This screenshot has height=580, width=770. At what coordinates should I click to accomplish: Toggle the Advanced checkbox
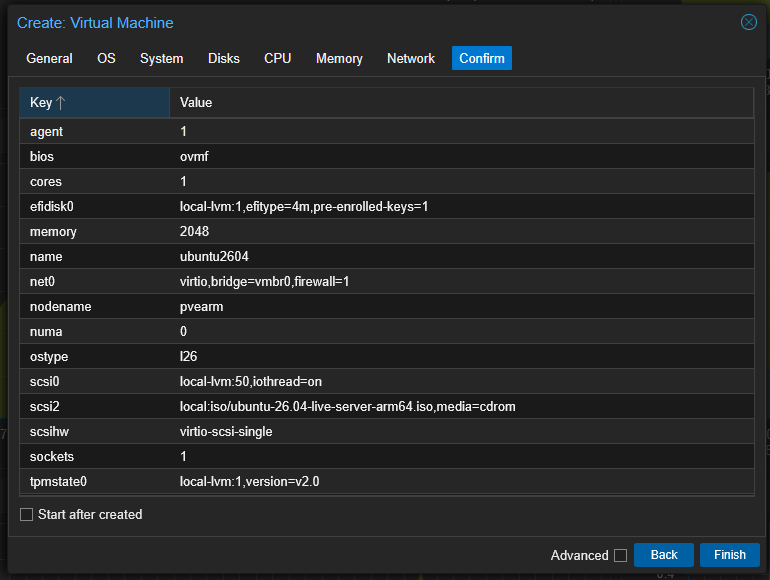pyautogui.click(x=621, y=555)
